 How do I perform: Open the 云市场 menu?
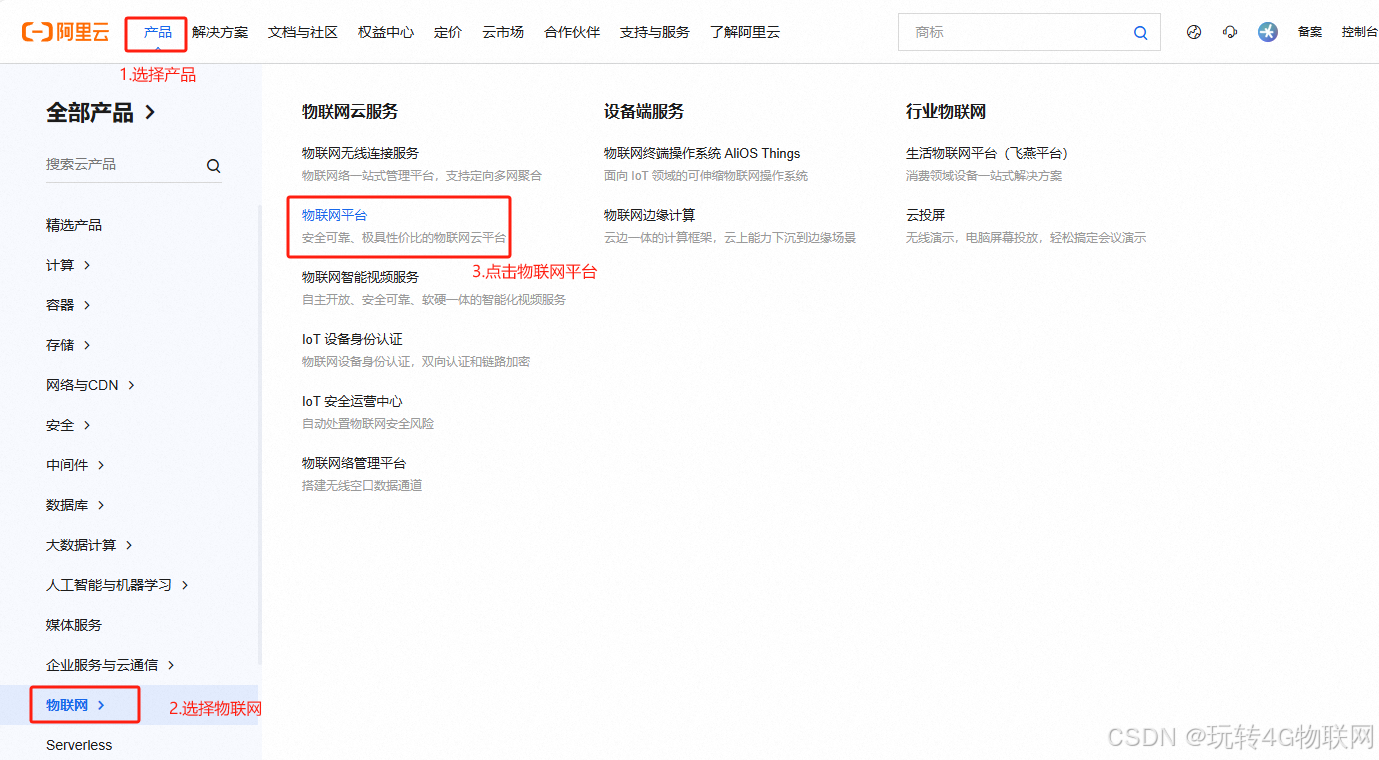tap(503, 32)
